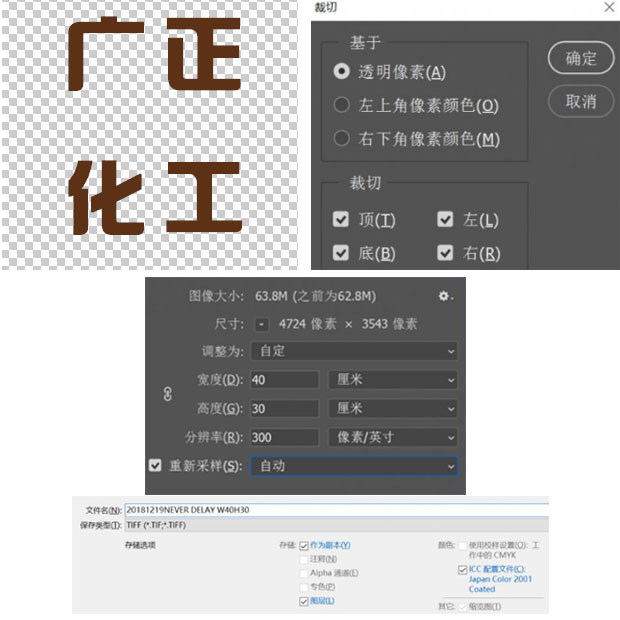620x620 pixels.
Task: Open the 尺寸 dimensions unit dropdown arrow
Action: click(262, 324)
